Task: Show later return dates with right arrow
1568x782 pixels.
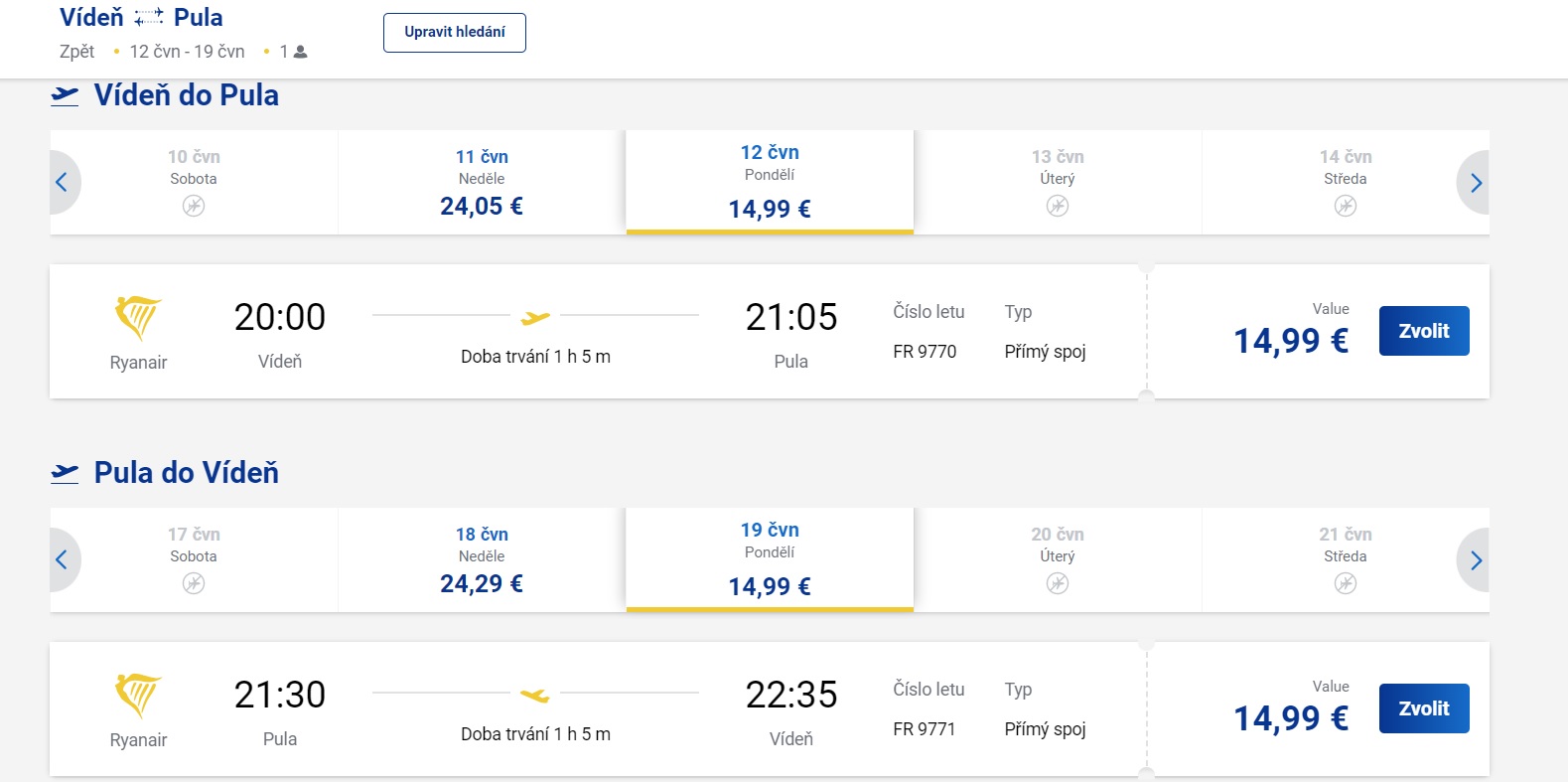Action: point(1476,559)
